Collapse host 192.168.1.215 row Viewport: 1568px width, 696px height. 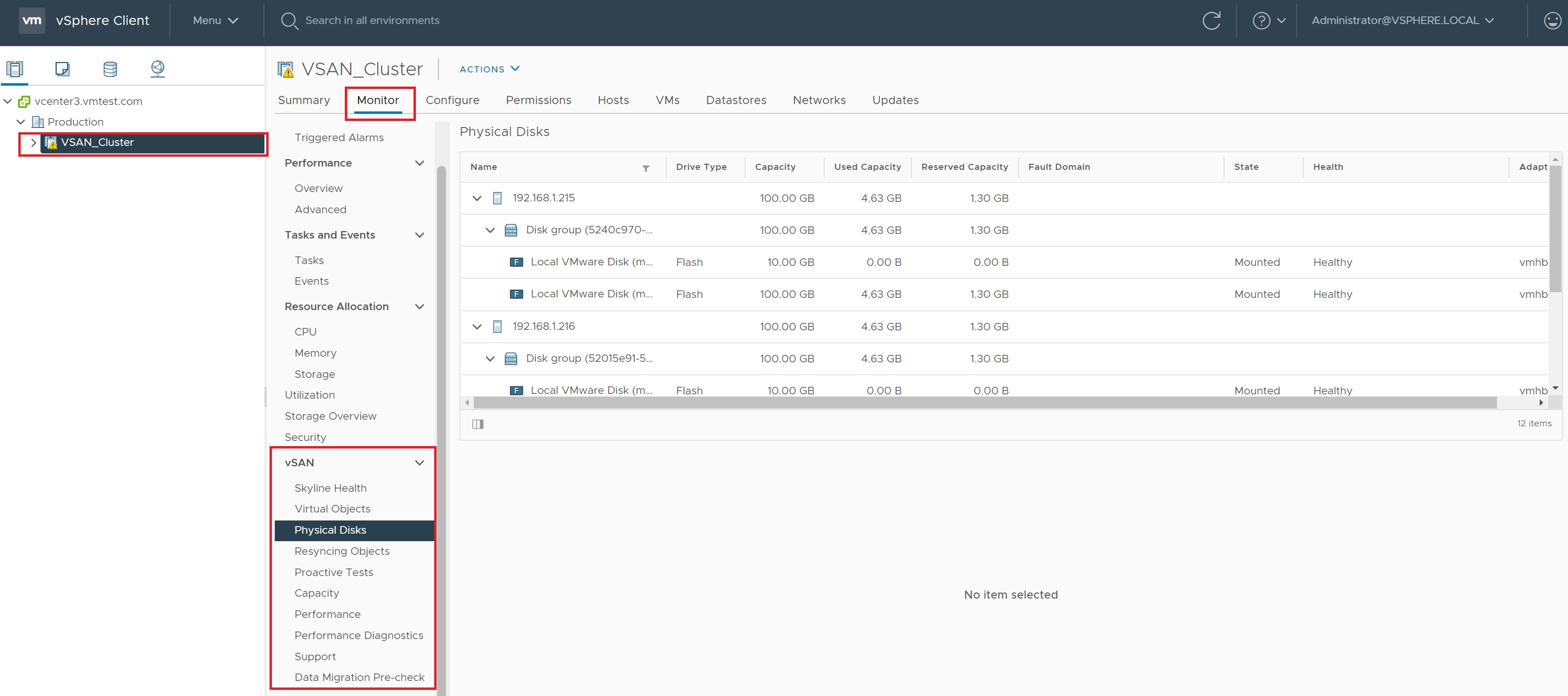click(x=477, y=199)
